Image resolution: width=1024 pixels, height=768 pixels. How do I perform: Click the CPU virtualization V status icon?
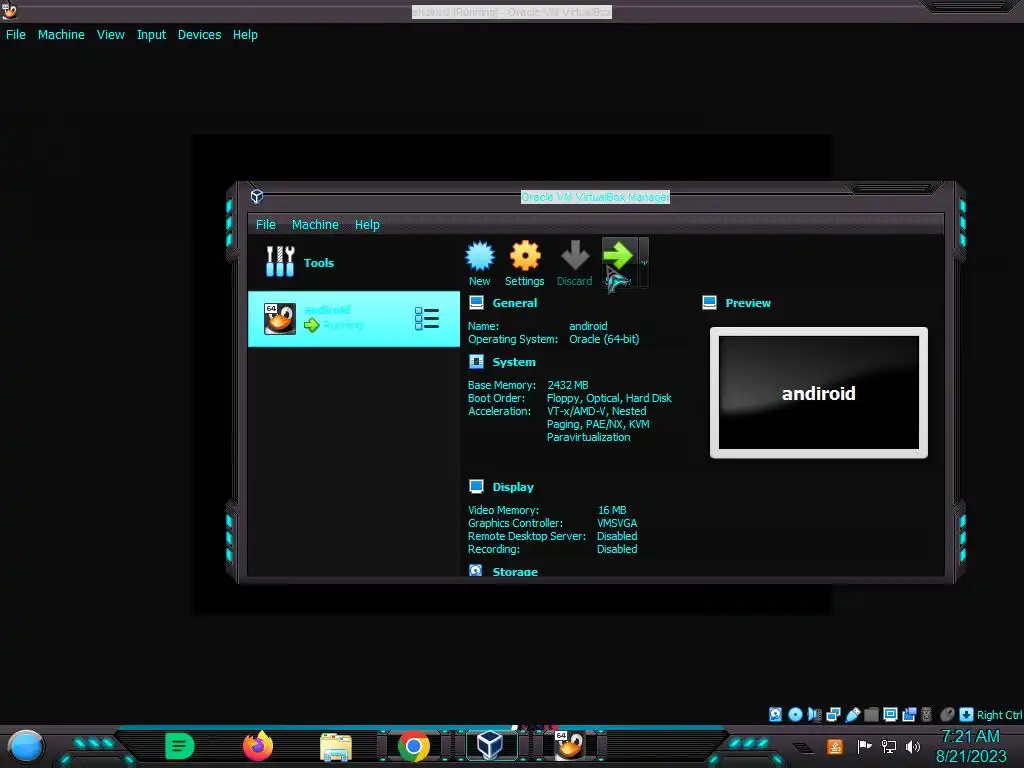tap(926, 714)
